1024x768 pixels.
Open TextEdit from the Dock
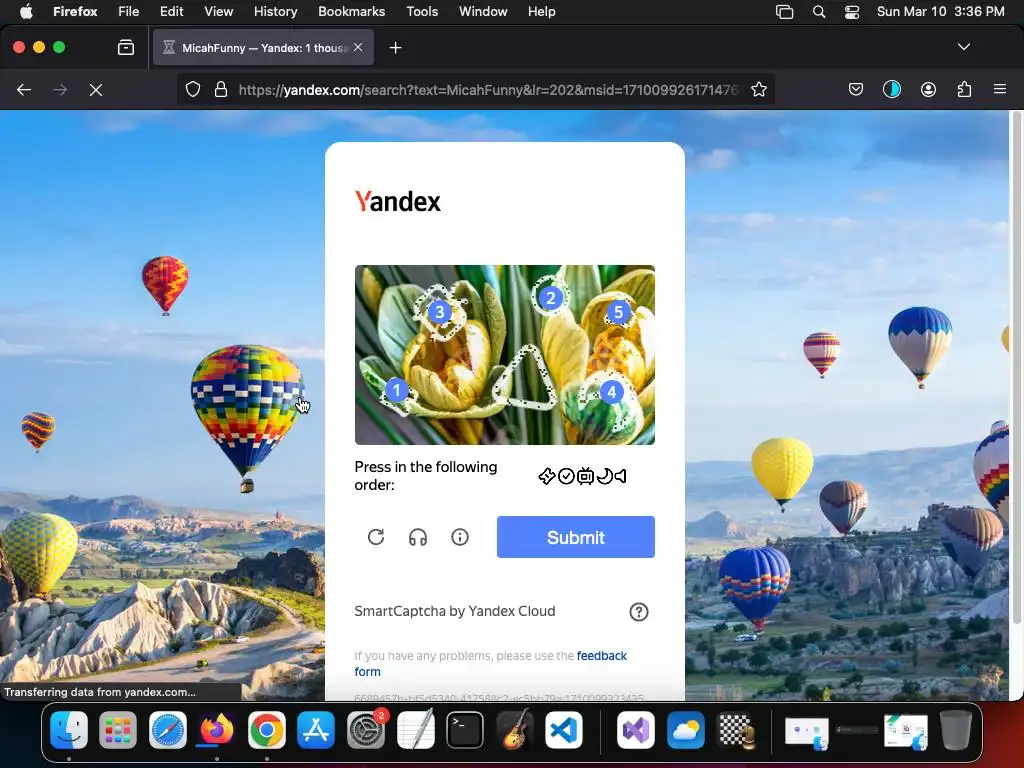tap(415, 729)
